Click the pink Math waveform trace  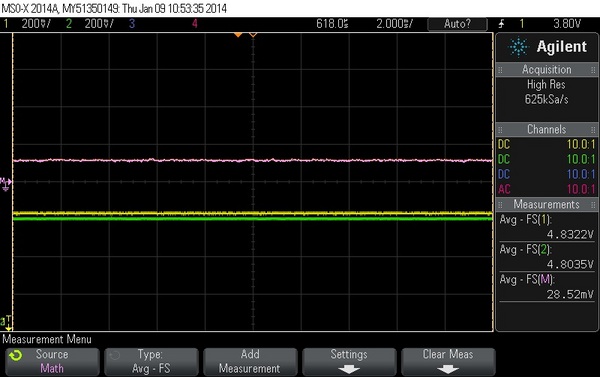tap(253, 160)
